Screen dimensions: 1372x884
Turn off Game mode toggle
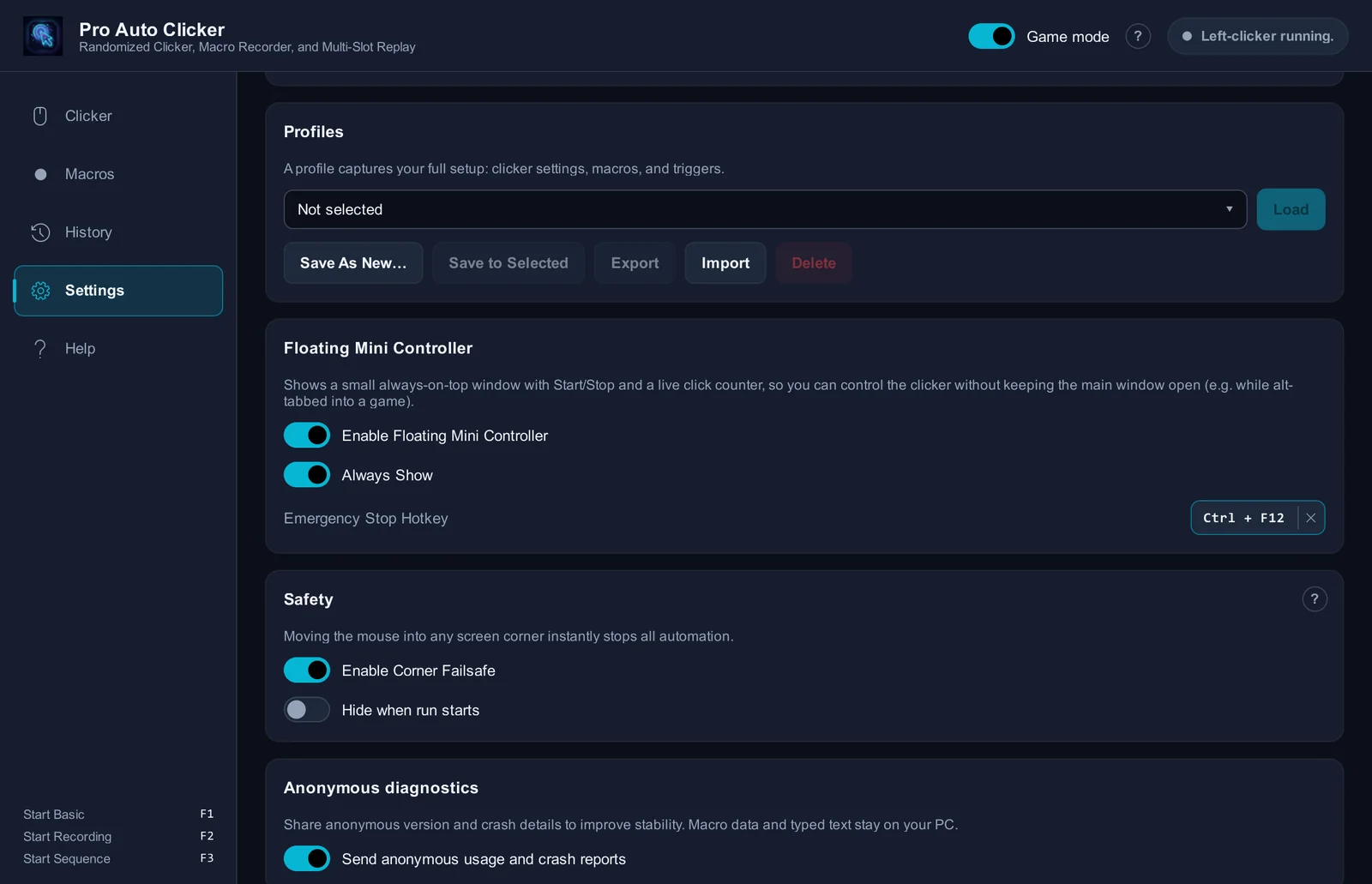tap(991, 36)
